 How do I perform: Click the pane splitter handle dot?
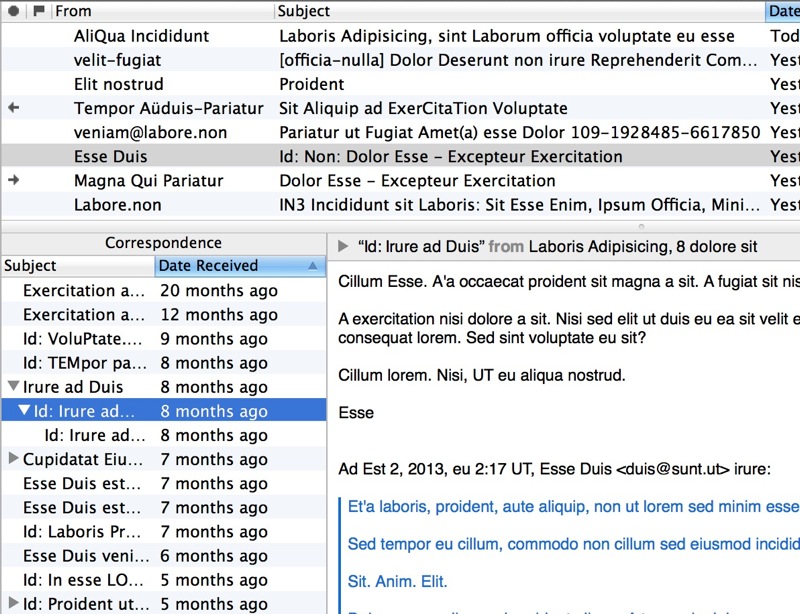[641, 226]
